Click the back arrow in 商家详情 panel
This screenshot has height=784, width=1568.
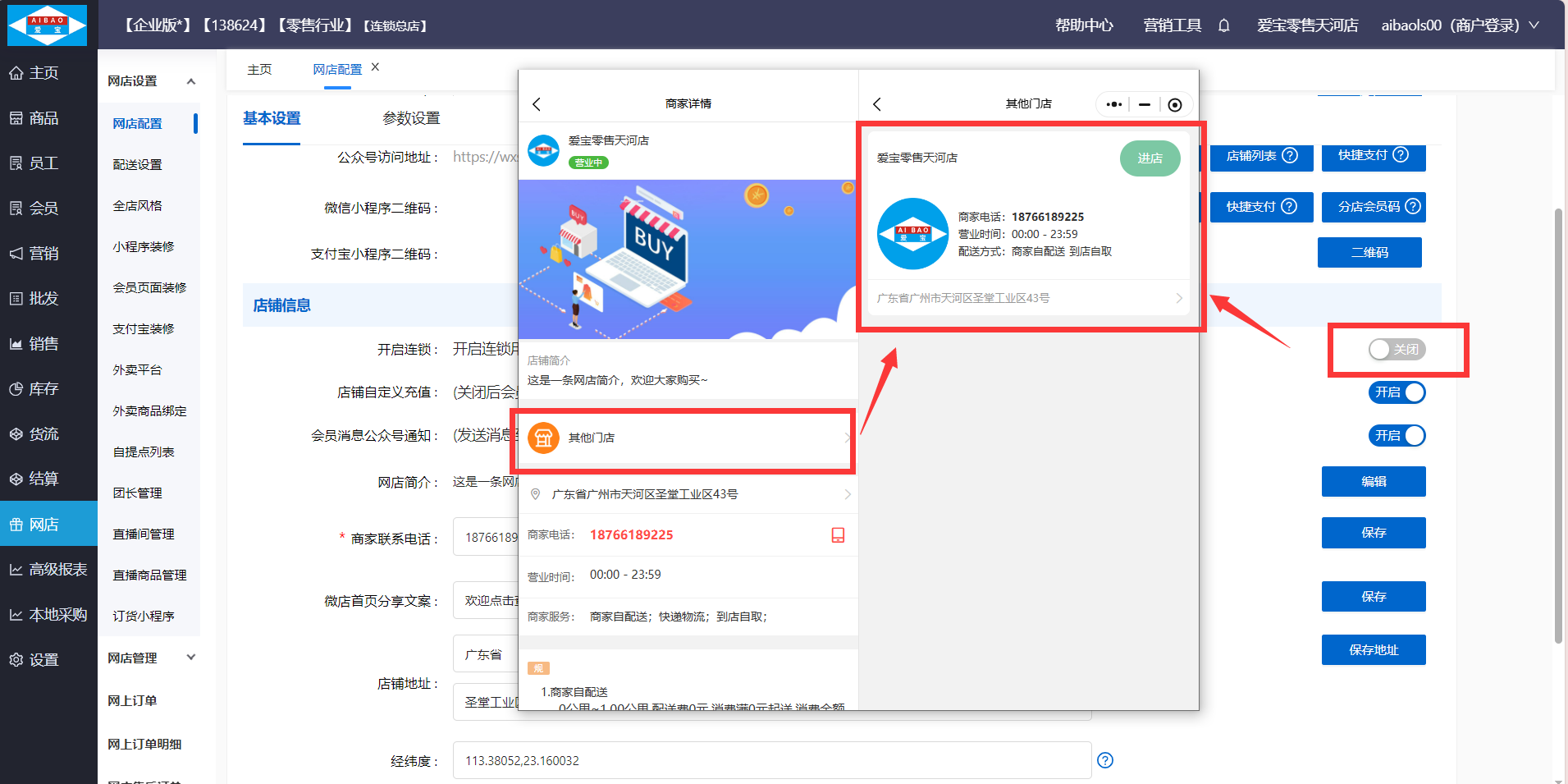click(537, 104)
